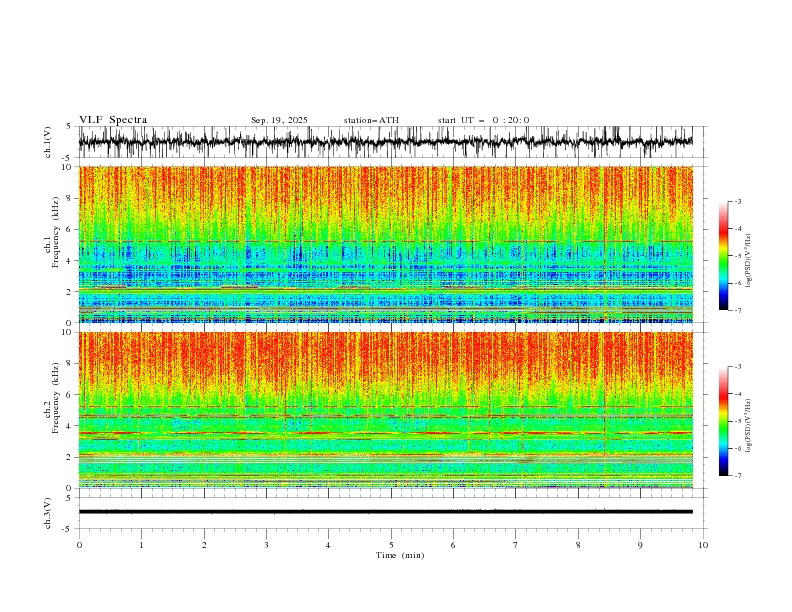Click the date label "Sep. 19, 2025"
This screenshot has width=792, height=612.
tap(279, 120)
